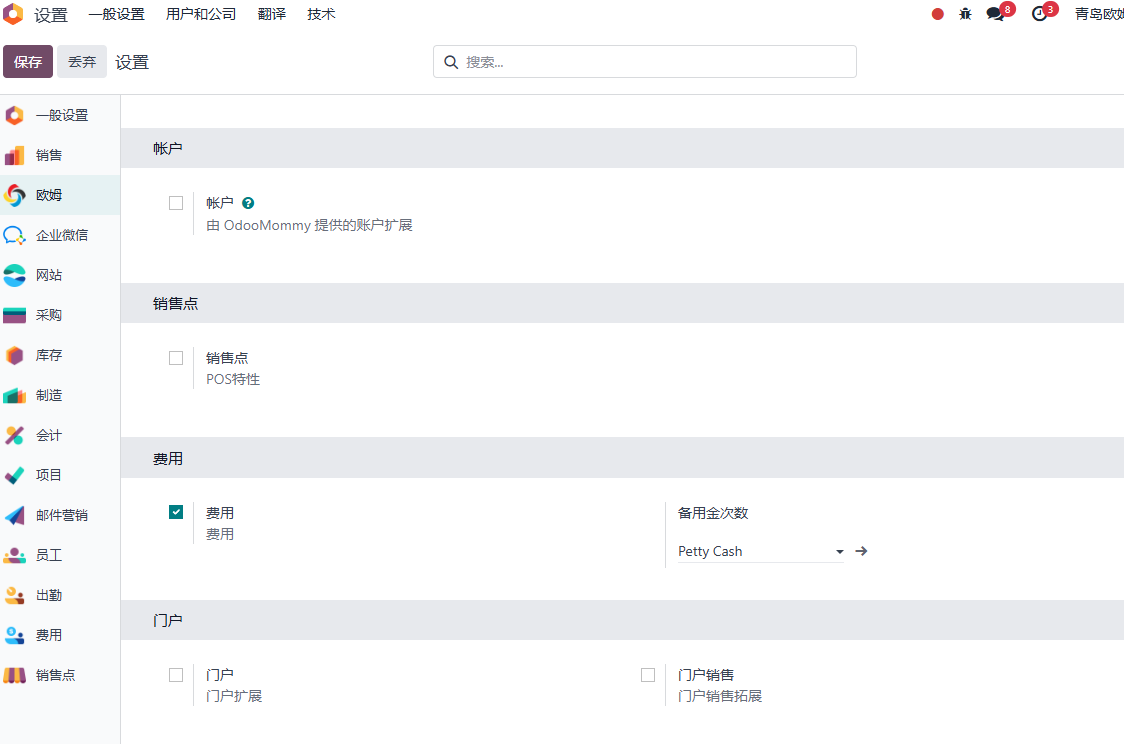
Task: Click the 一般设置 sidebar icon
Action: pyautogui.click(x=14, y=115)
